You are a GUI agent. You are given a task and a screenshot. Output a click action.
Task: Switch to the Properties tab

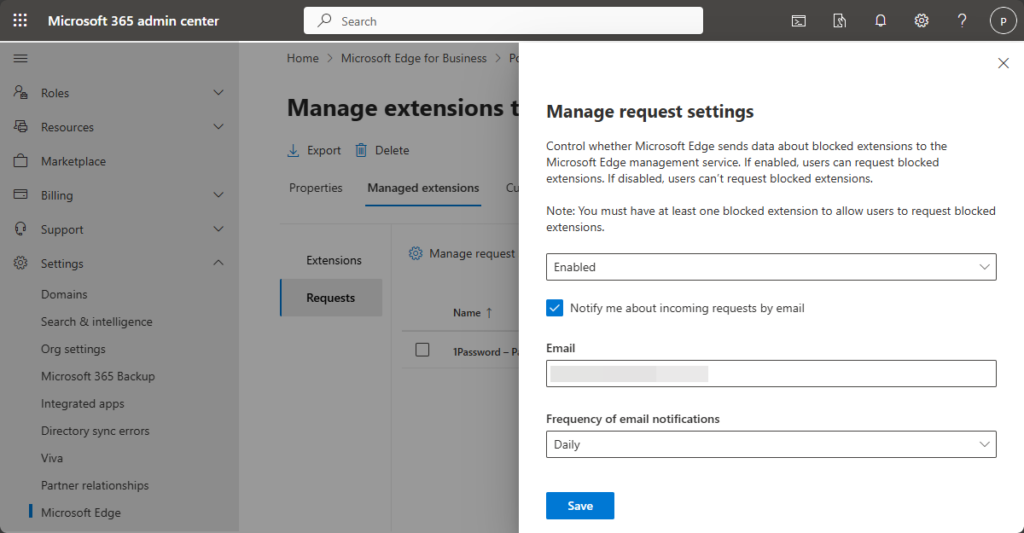tap(315, 188)
